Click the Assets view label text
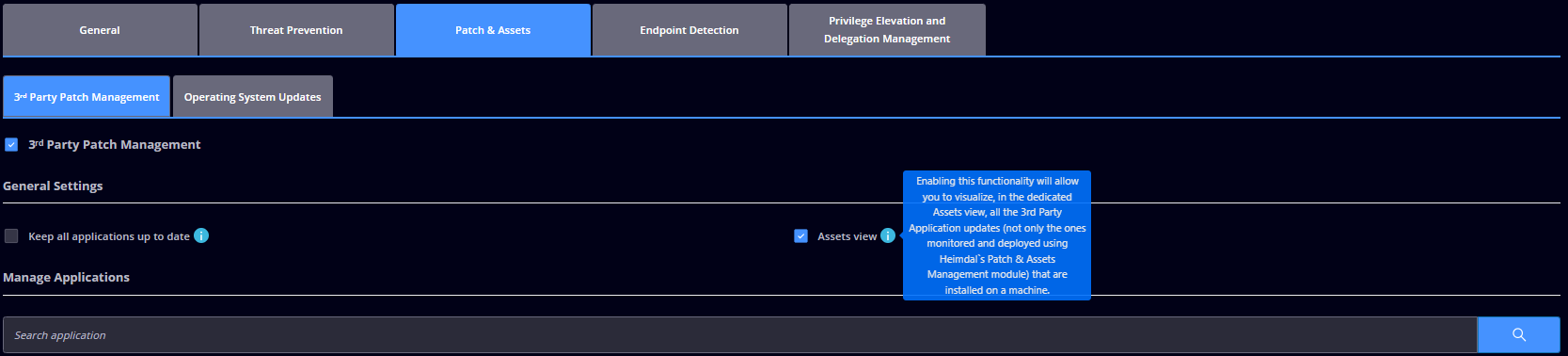 (x=847, y=236)
